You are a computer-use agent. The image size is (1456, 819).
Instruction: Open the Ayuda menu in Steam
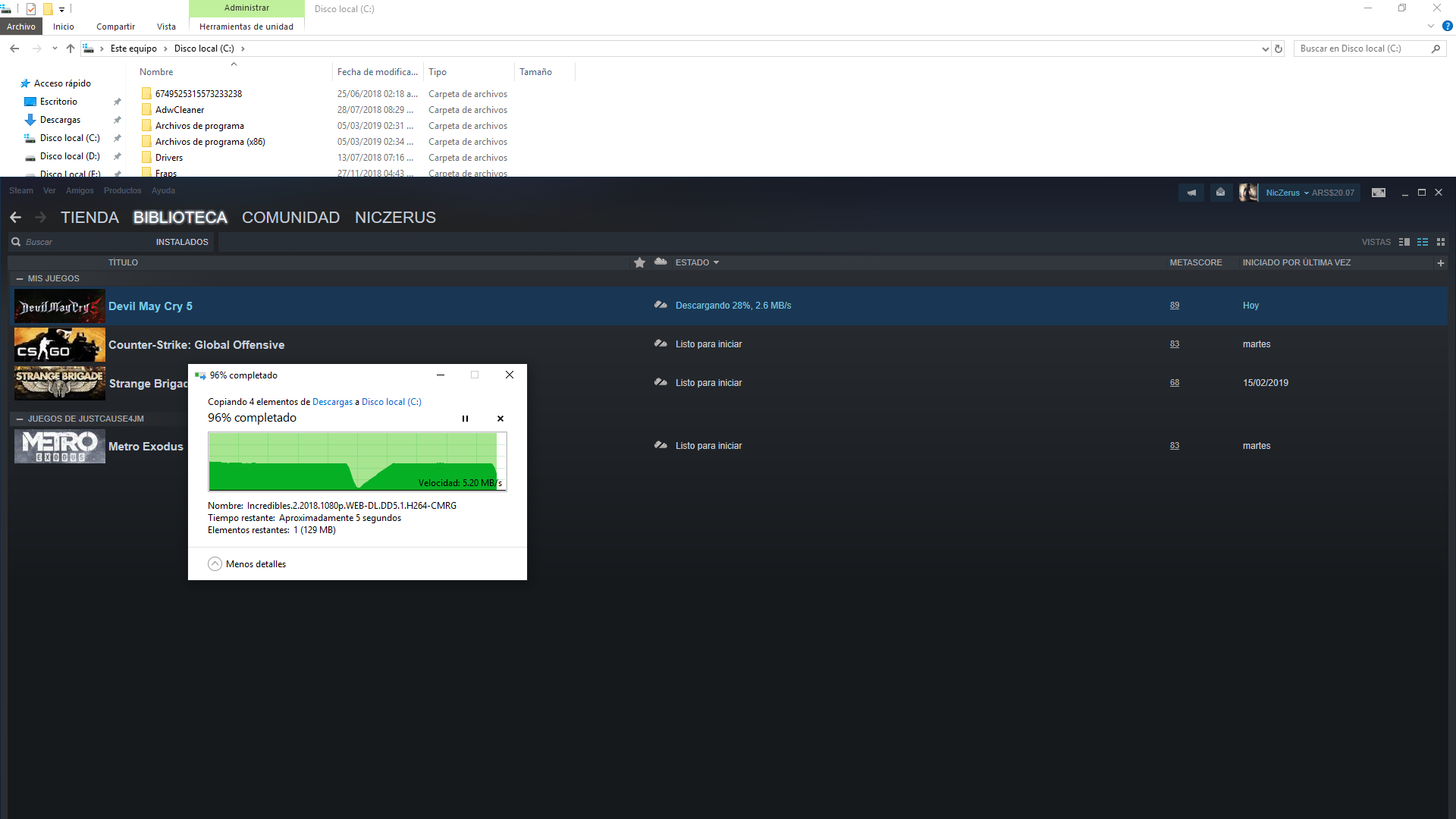click(x=163, y=190)
